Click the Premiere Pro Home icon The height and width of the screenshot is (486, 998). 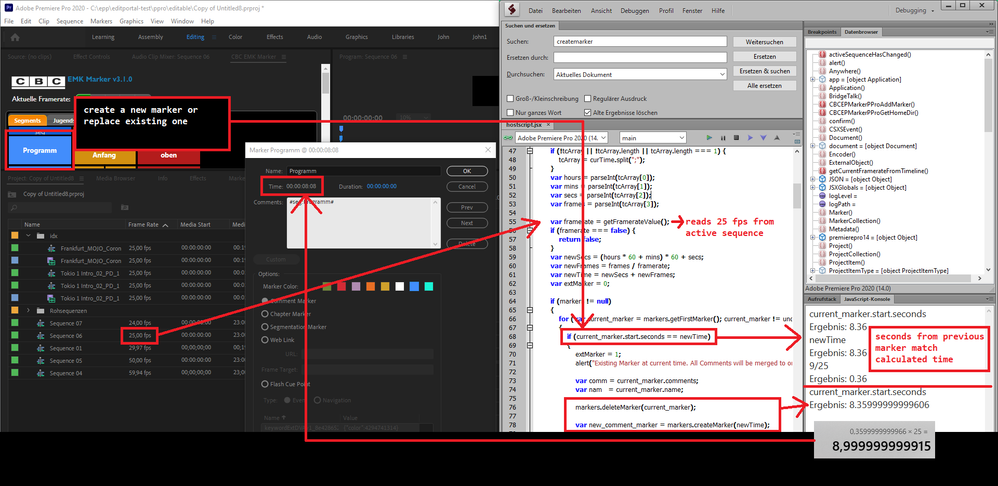(x=15, y=37)
